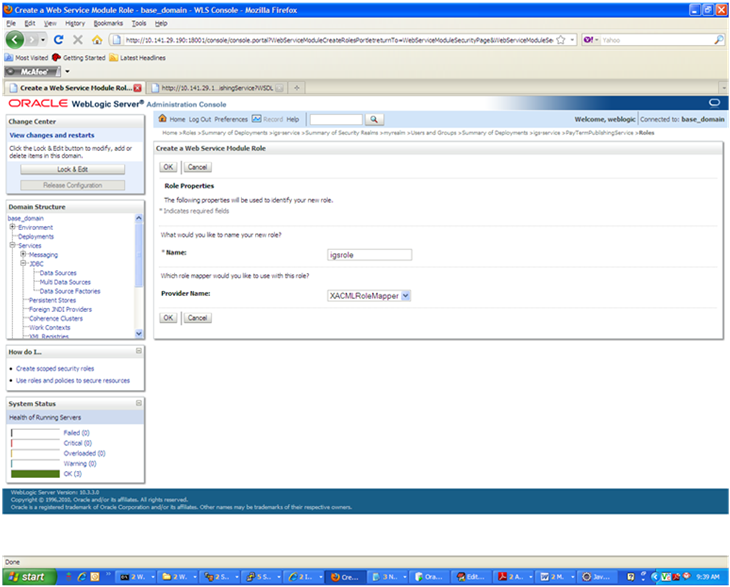The image size is (730, 587).
Task: Click the Help link in console toolbar
Action: [292, 119]
